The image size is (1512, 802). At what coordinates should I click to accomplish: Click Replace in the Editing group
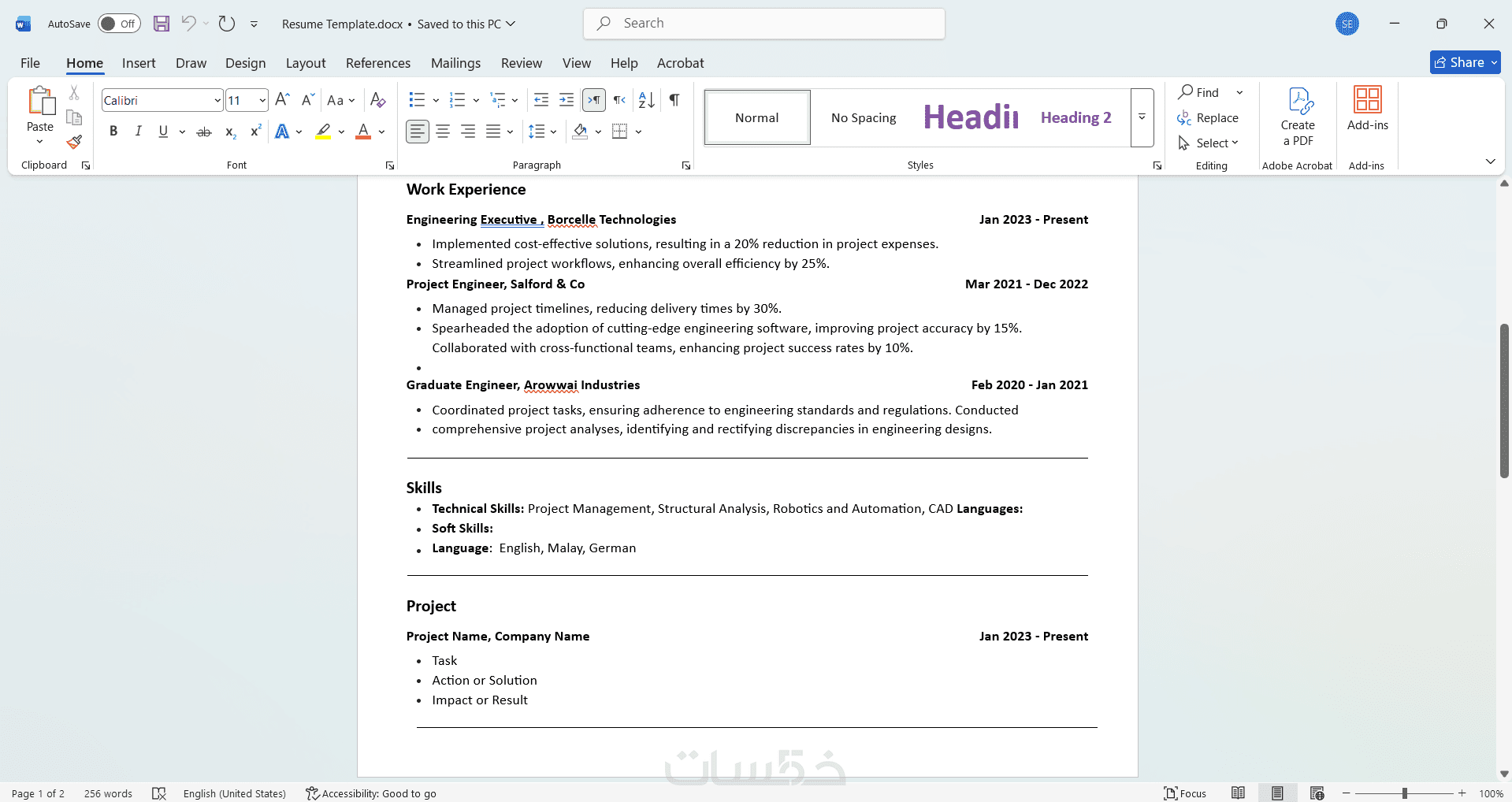(1208, 118)
